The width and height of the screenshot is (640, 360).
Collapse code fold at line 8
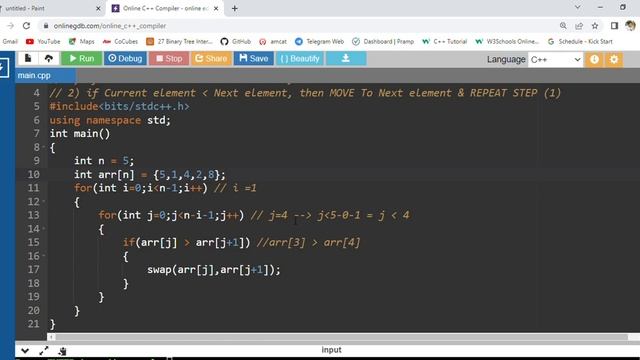click(x=44, y=147)
